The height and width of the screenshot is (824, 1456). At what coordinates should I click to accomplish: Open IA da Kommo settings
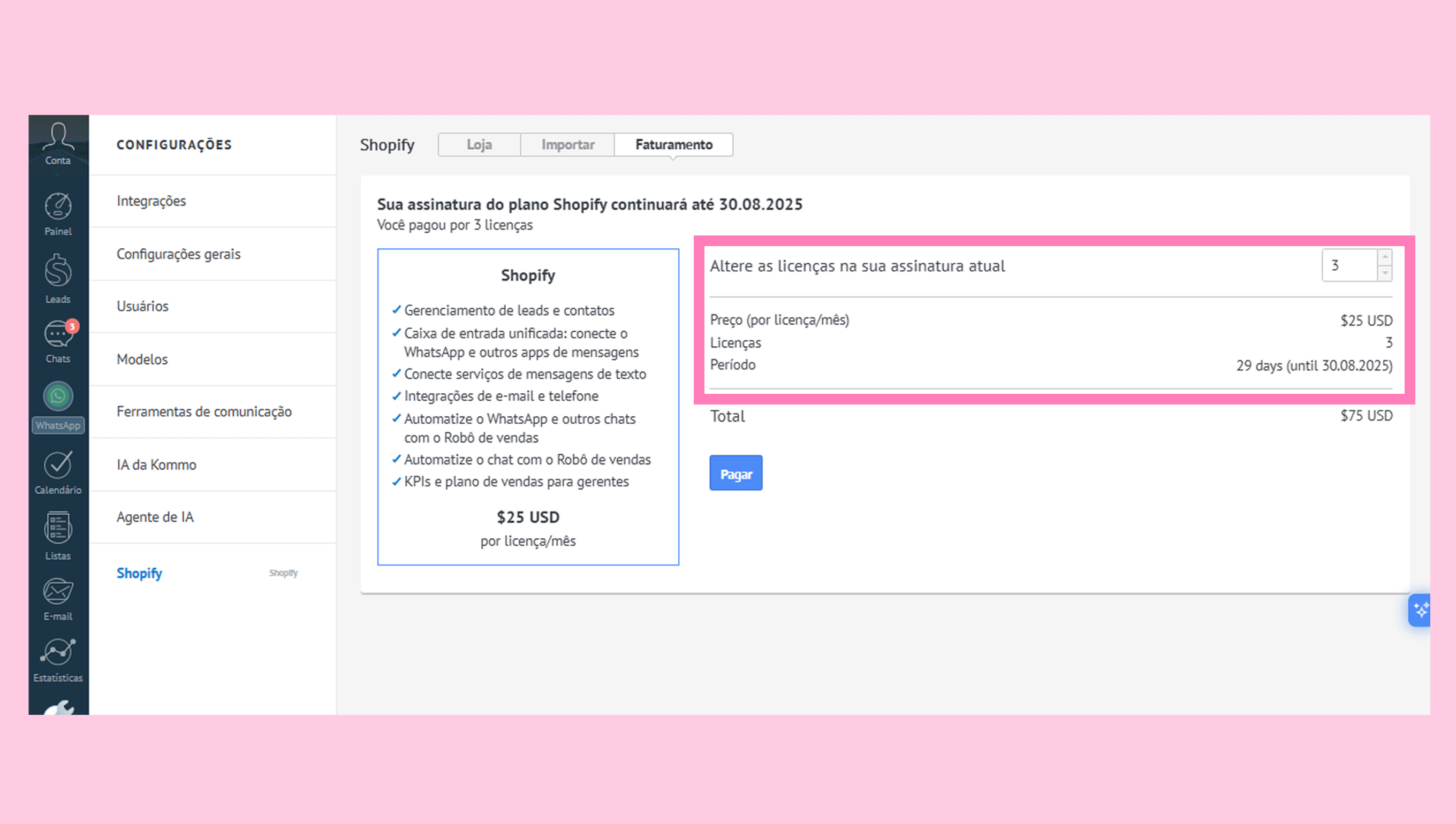(x=213, y=464)
